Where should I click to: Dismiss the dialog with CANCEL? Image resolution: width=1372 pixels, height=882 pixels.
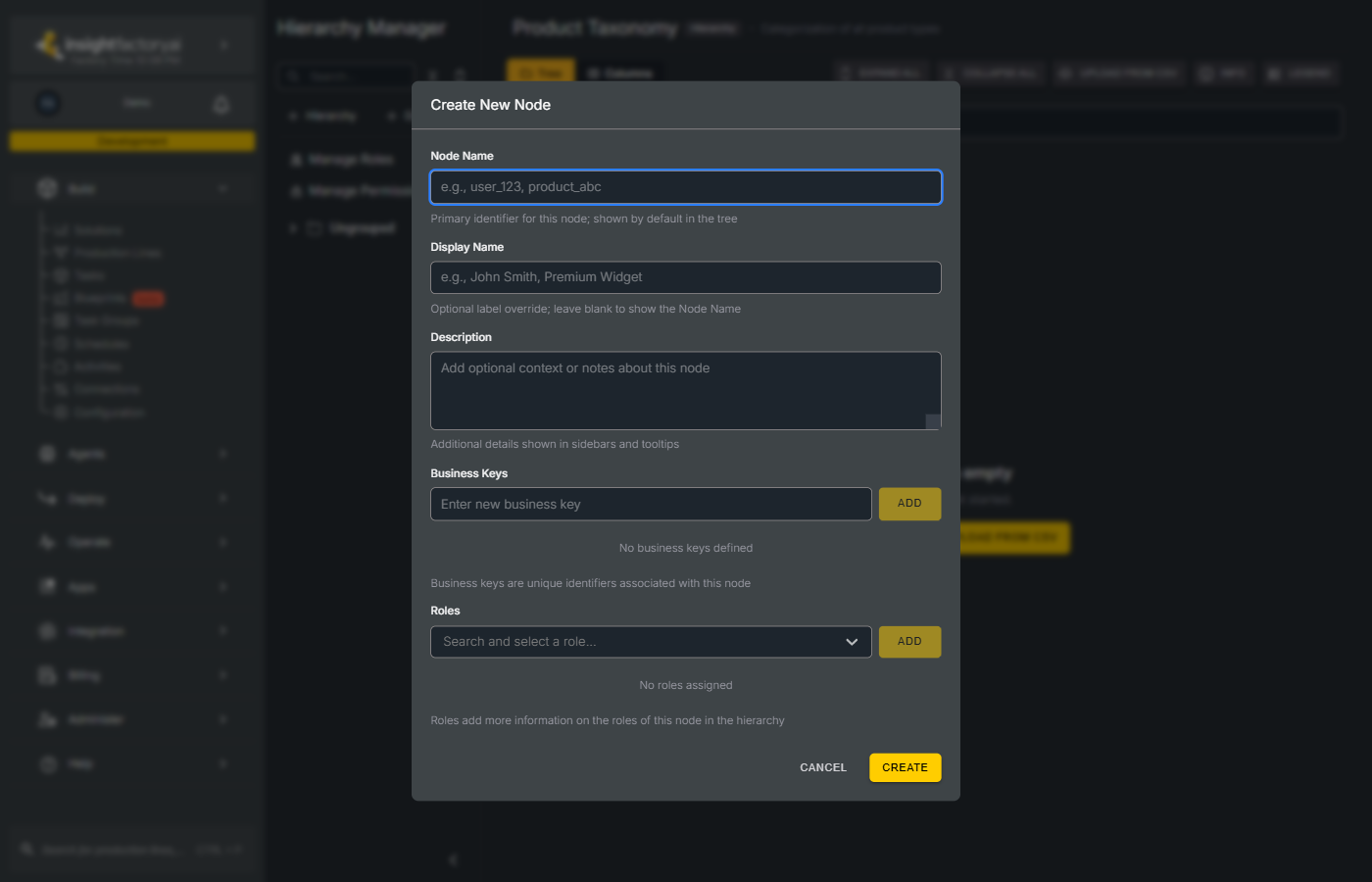click(x=822, y=767)
